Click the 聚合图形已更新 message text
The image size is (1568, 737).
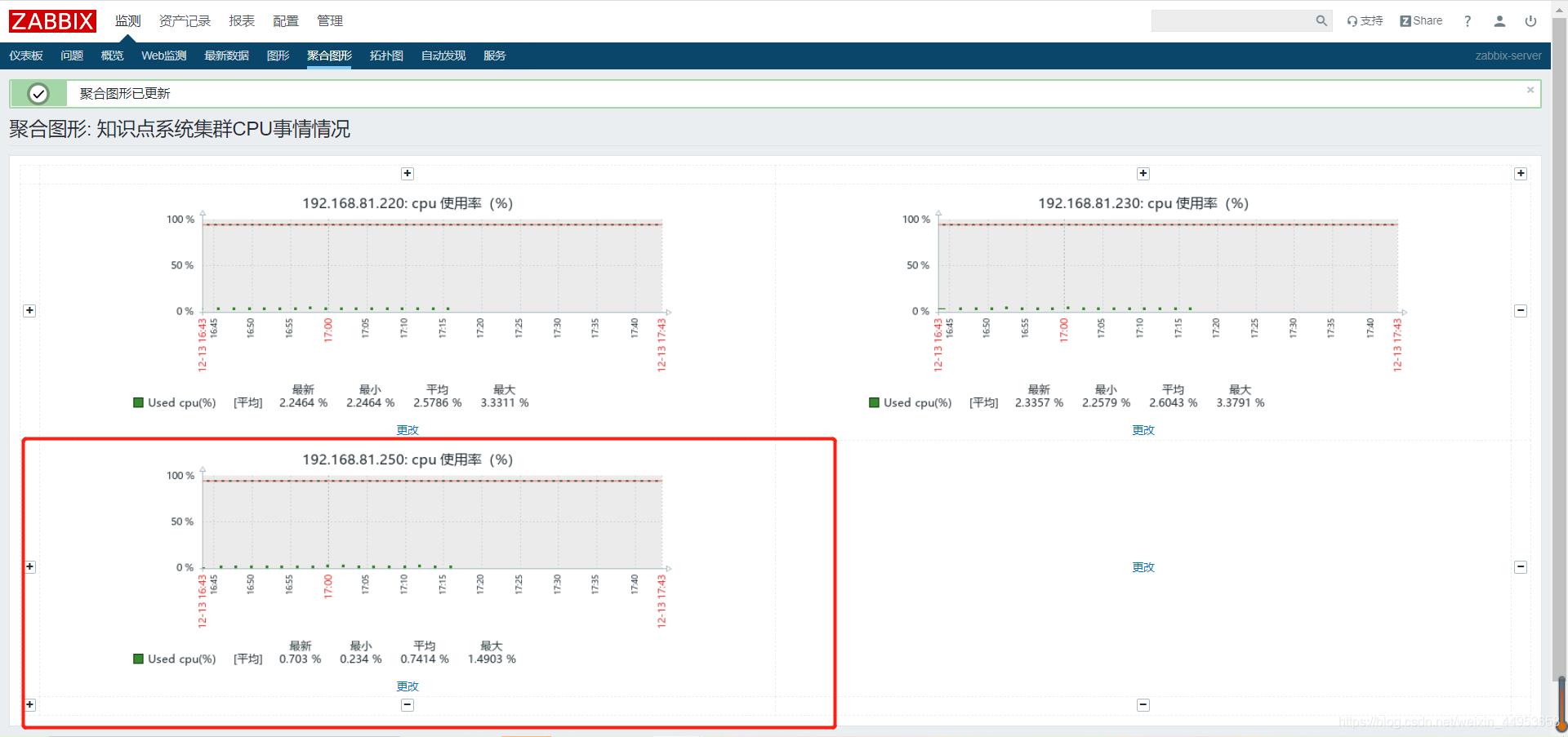[125, 94]
